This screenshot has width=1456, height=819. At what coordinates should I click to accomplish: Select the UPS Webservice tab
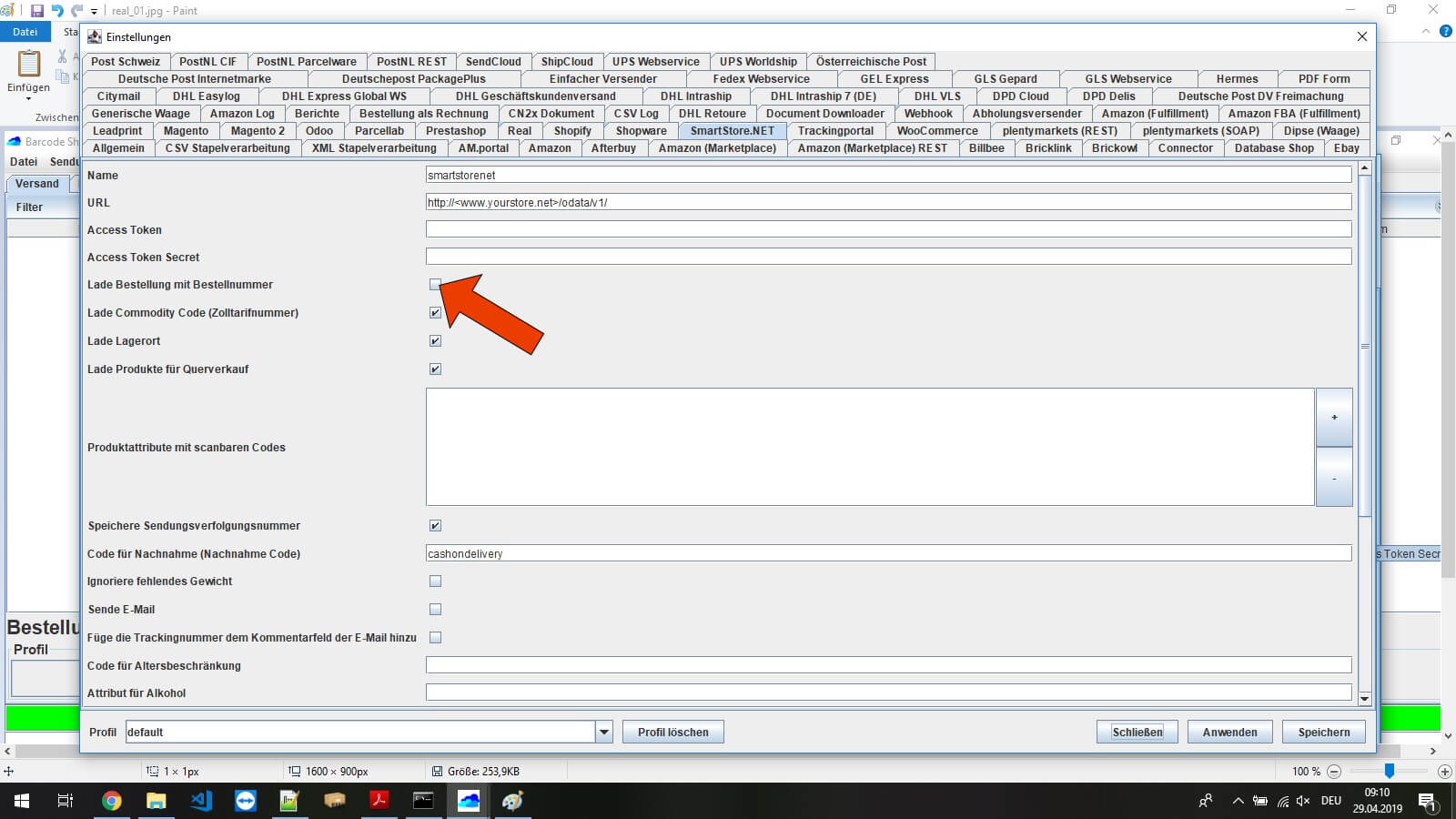point(656,62)
